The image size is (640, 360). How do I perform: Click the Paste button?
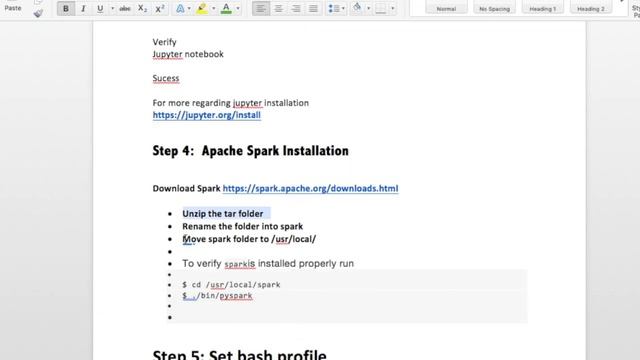[x=13, y=7]
